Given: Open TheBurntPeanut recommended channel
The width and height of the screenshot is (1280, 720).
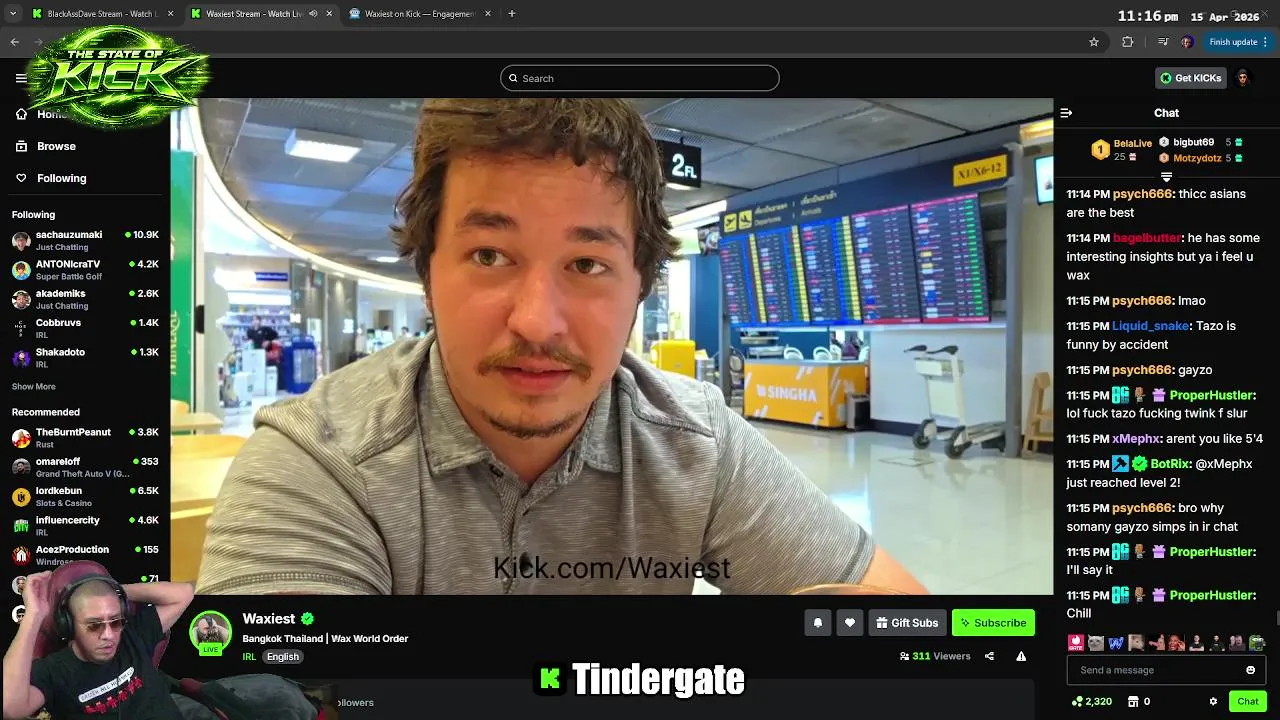Looking at the screenshot, I should (x=85, y=437).
